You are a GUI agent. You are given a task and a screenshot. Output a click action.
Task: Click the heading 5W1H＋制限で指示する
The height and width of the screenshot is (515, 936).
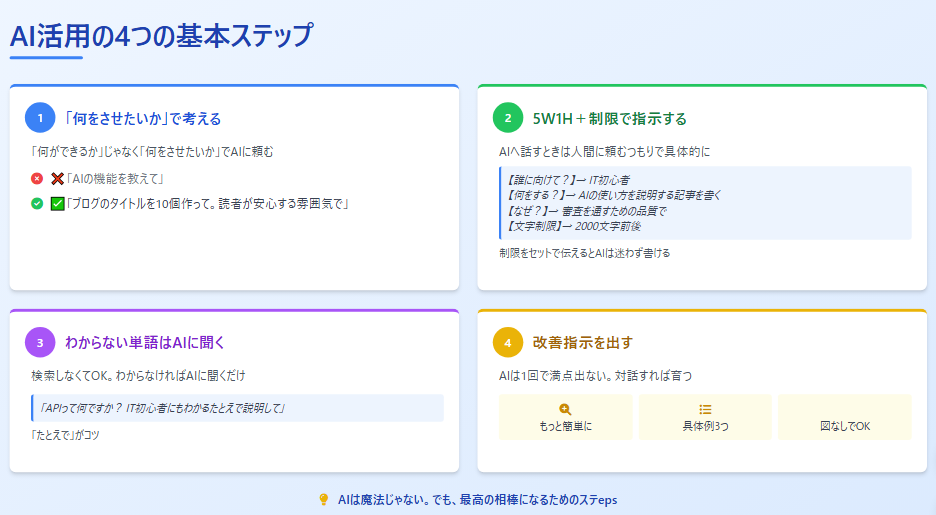[x=610, y=118]
